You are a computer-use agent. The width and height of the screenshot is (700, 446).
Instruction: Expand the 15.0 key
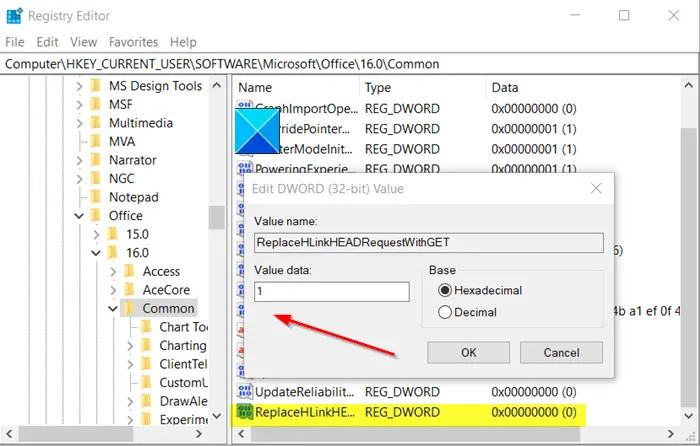96,234
